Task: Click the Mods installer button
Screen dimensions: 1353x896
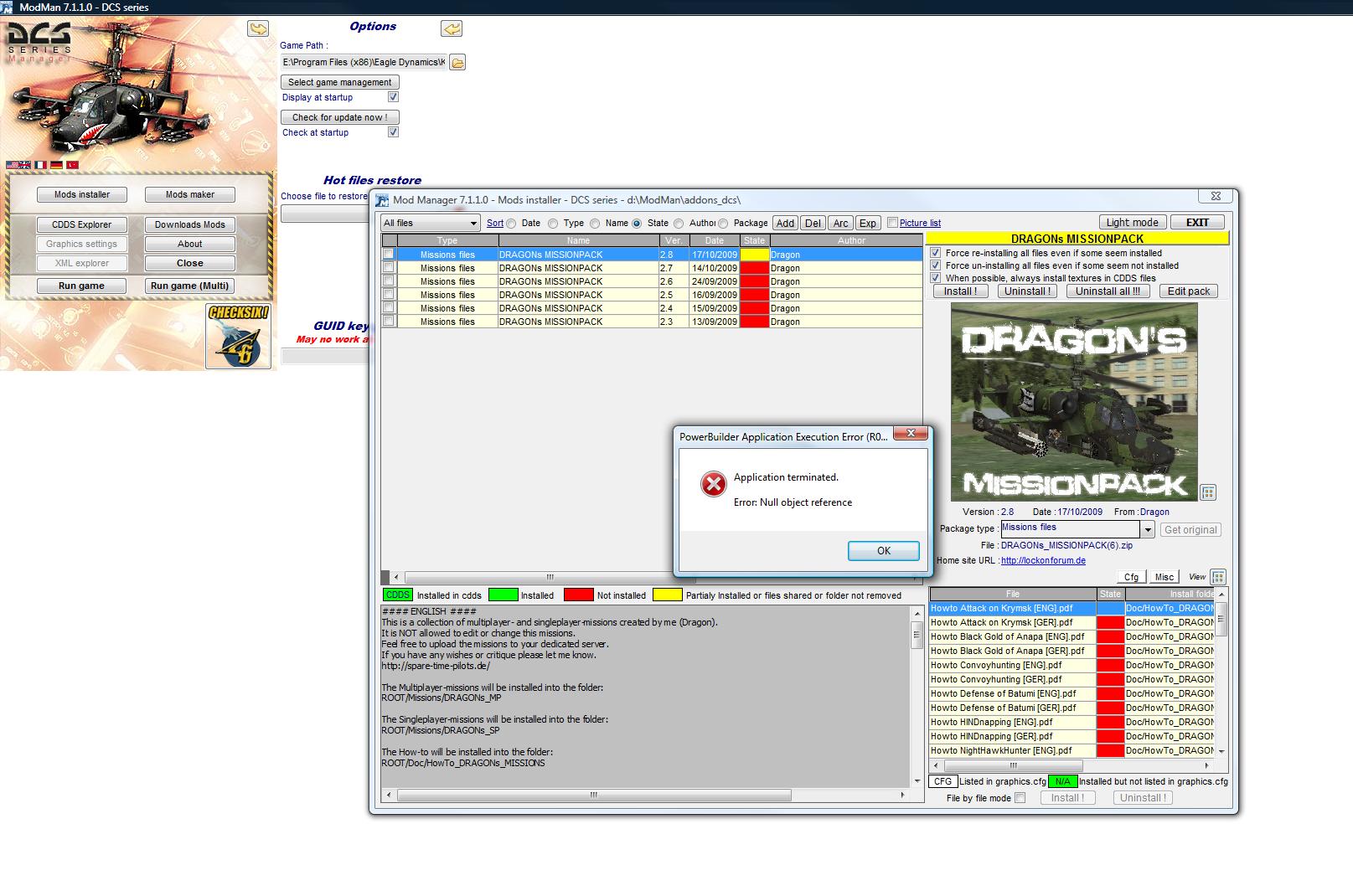Action: click(x=82, y=194)
